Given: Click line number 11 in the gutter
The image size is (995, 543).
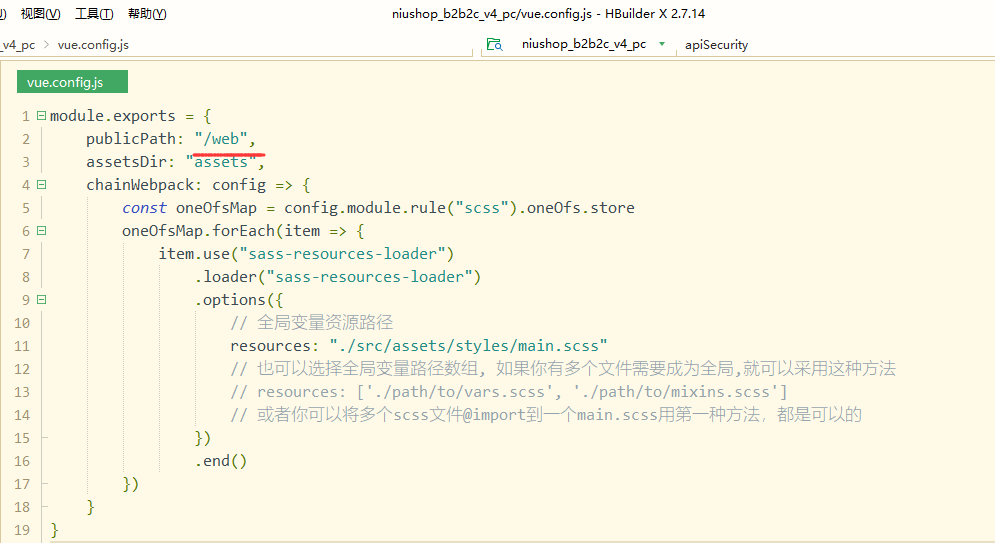Looking at the screenshot, I should (x=23, y=346).
